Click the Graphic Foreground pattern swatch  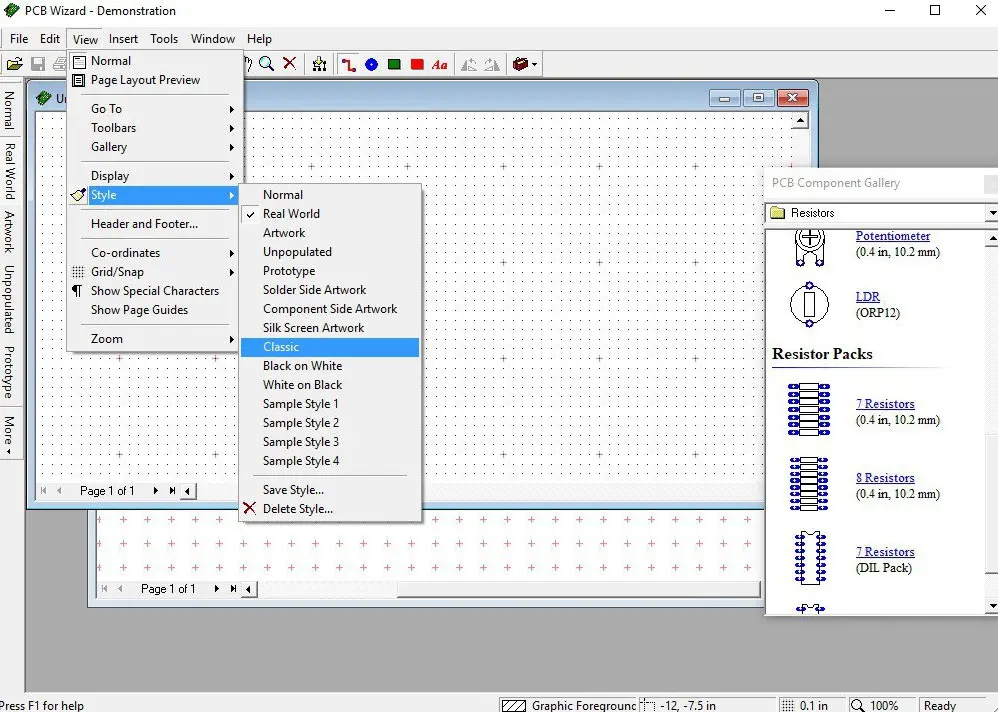(513, 705)
